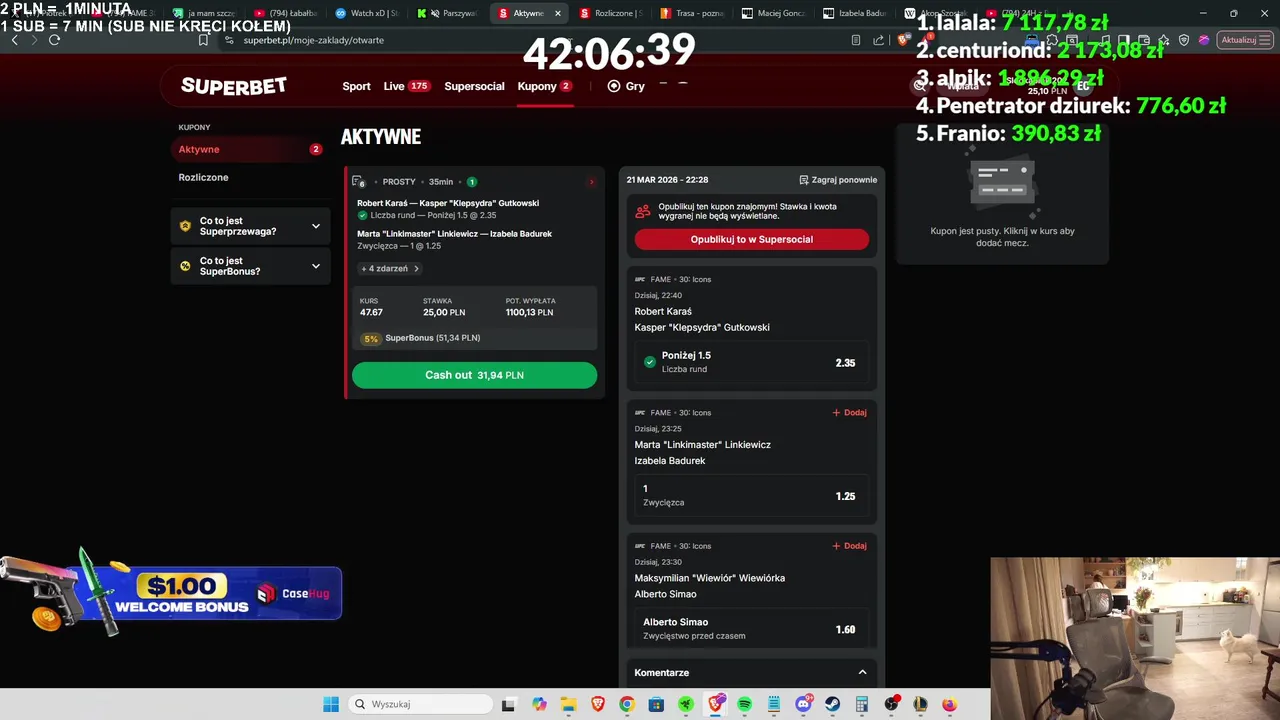This screenshot has width=1280, height=720.
Task: Go to Supersocial
Action: point(474,86)
